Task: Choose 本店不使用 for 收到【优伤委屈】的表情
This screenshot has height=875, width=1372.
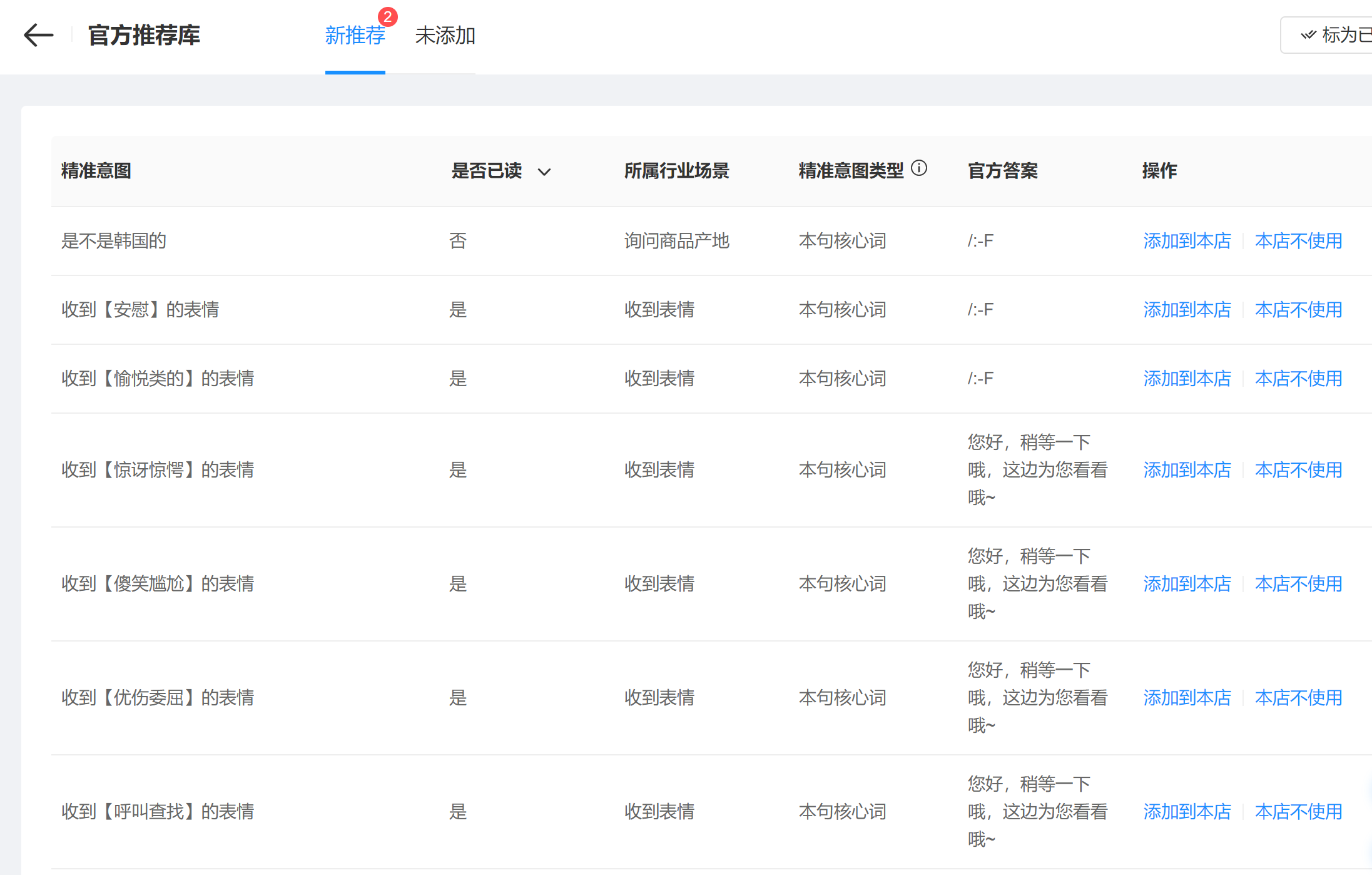Action: [x=1298, y=698]
